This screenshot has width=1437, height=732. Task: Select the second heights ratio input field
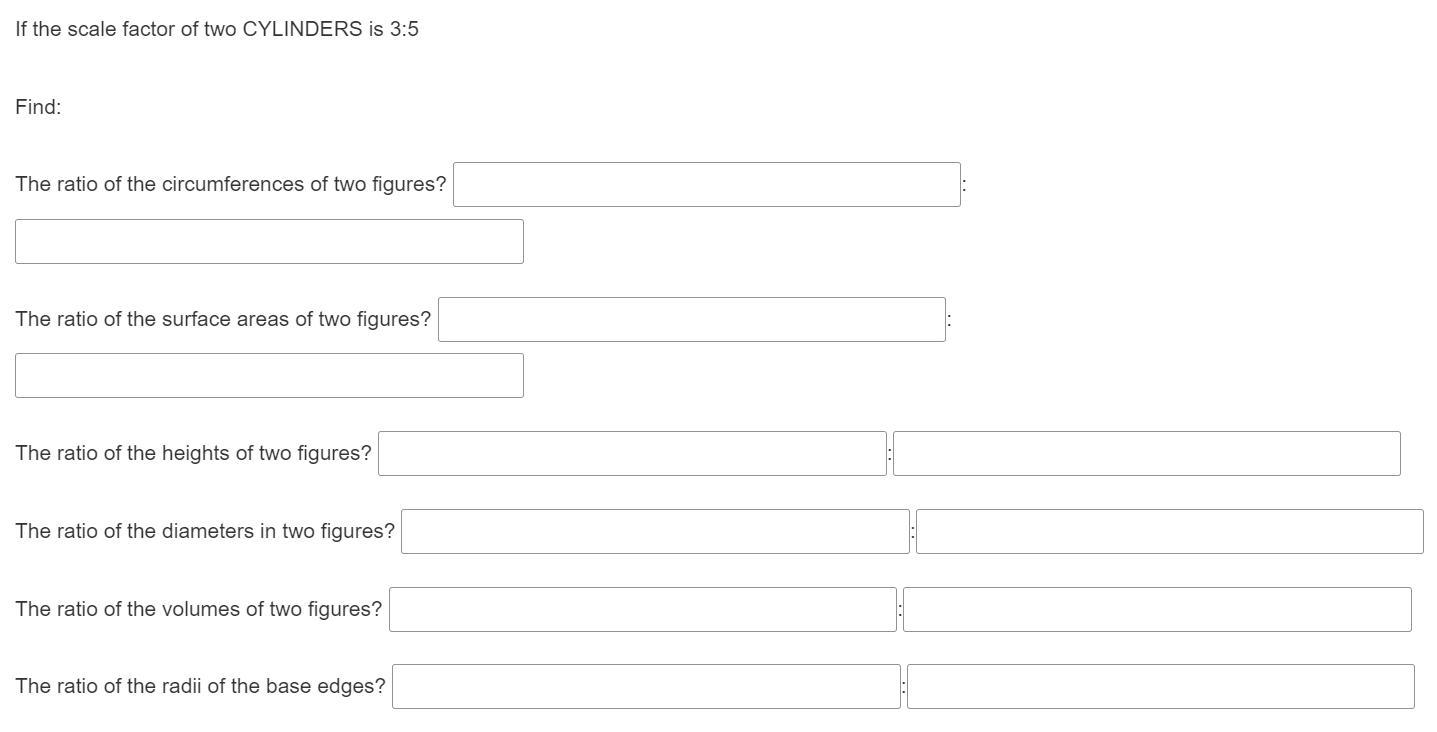[1146, 454]
